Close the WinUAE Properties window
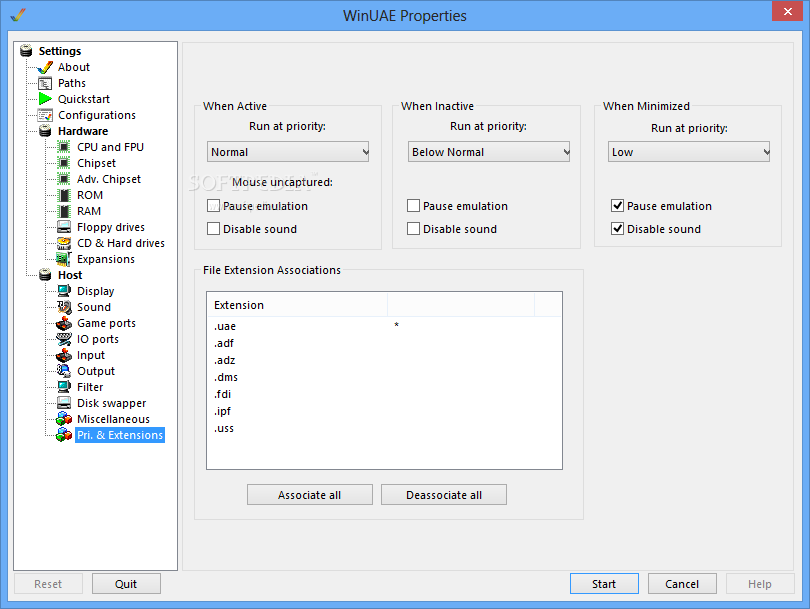 (x=787, y=11)
